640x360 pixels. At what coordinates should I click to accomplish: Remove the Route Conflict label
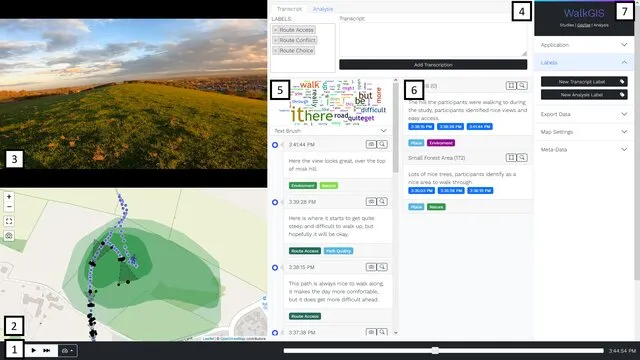276,40
